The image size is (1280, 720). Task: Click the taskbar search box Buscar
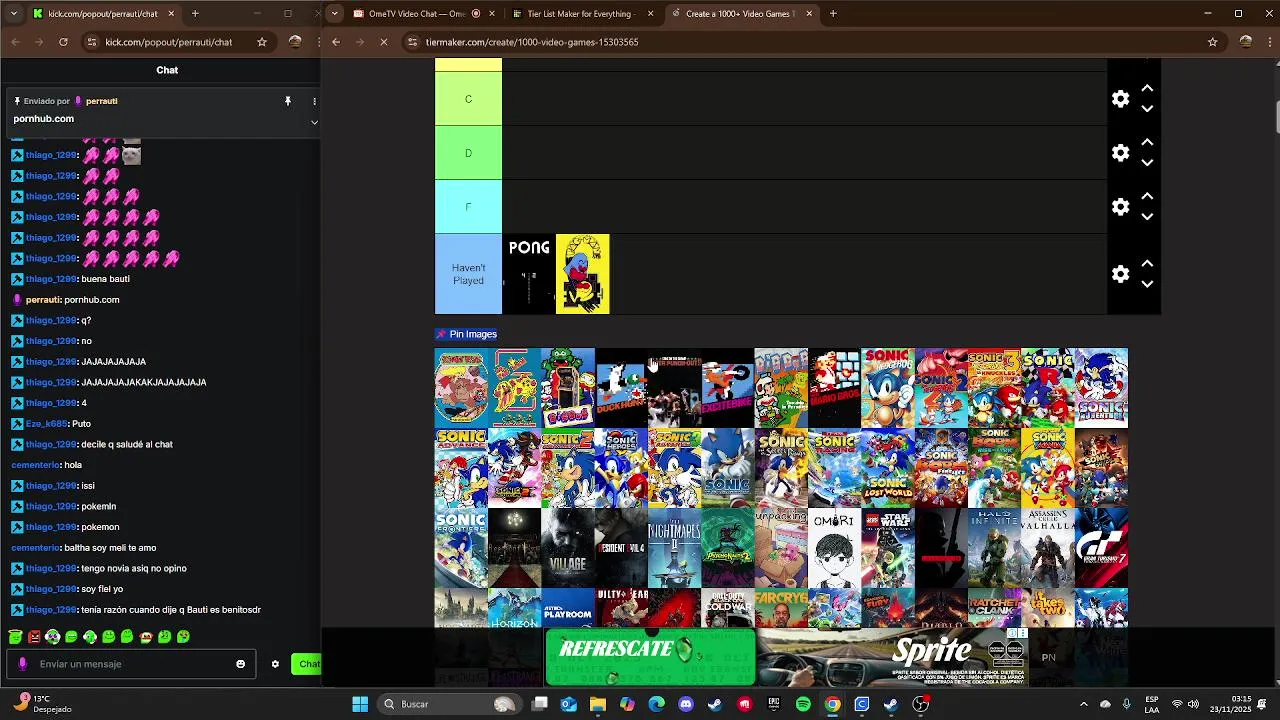coord(450,704)
